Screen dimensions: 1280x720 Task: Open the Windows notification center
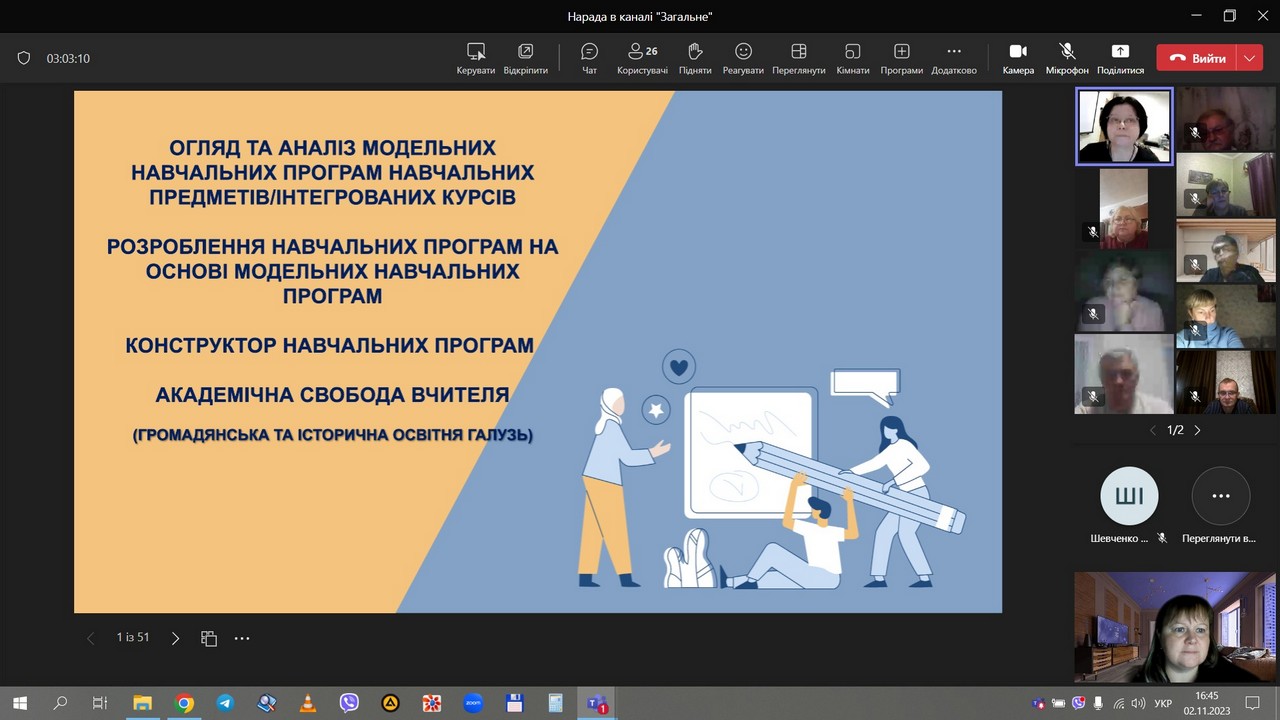point(1252,703)
